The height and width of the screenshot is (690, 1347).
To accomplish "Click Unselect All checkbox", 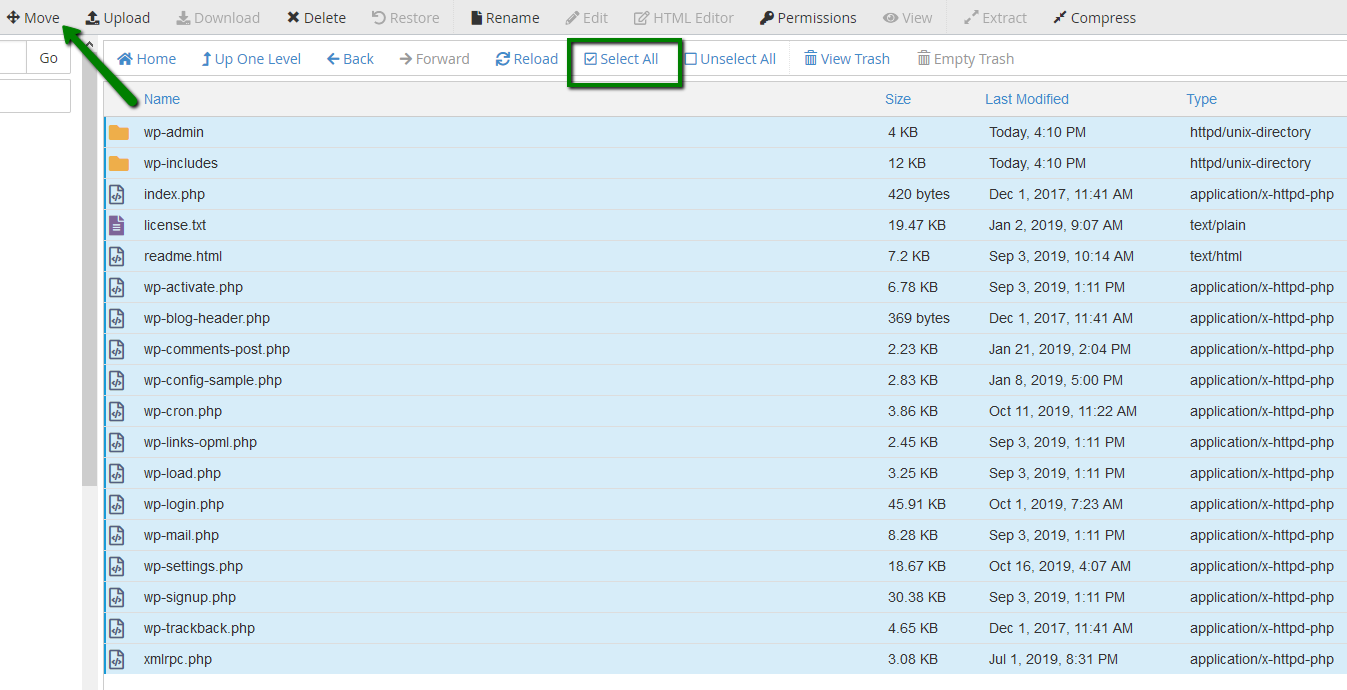I will click(x=730, y=59).
